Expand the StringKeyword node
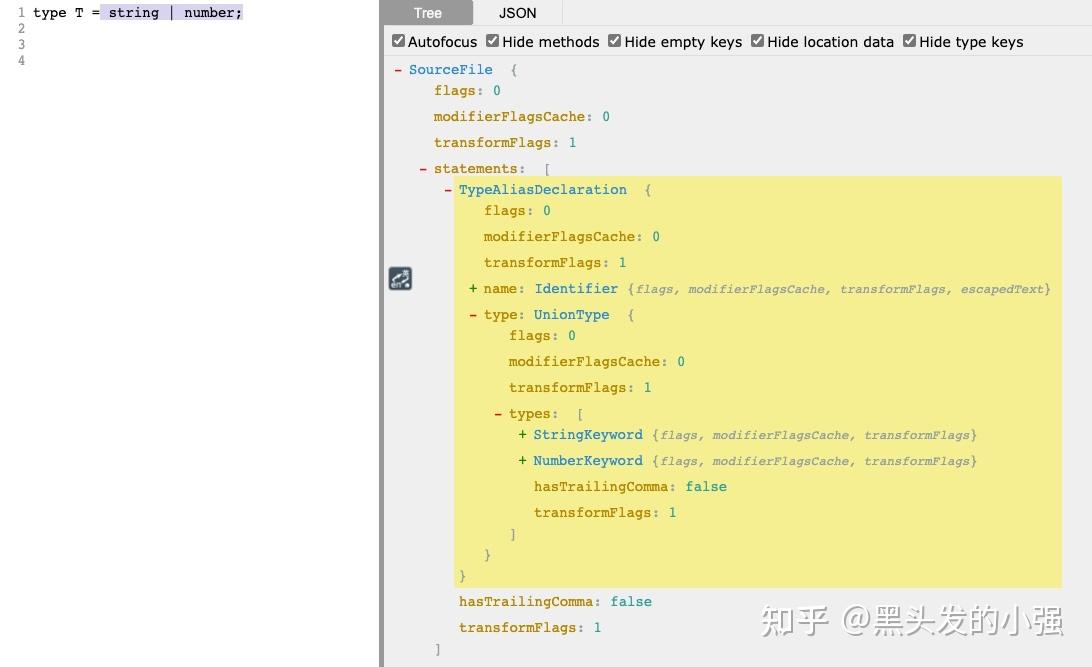This screenshot has width=1092, height=667. click(521, 434)
